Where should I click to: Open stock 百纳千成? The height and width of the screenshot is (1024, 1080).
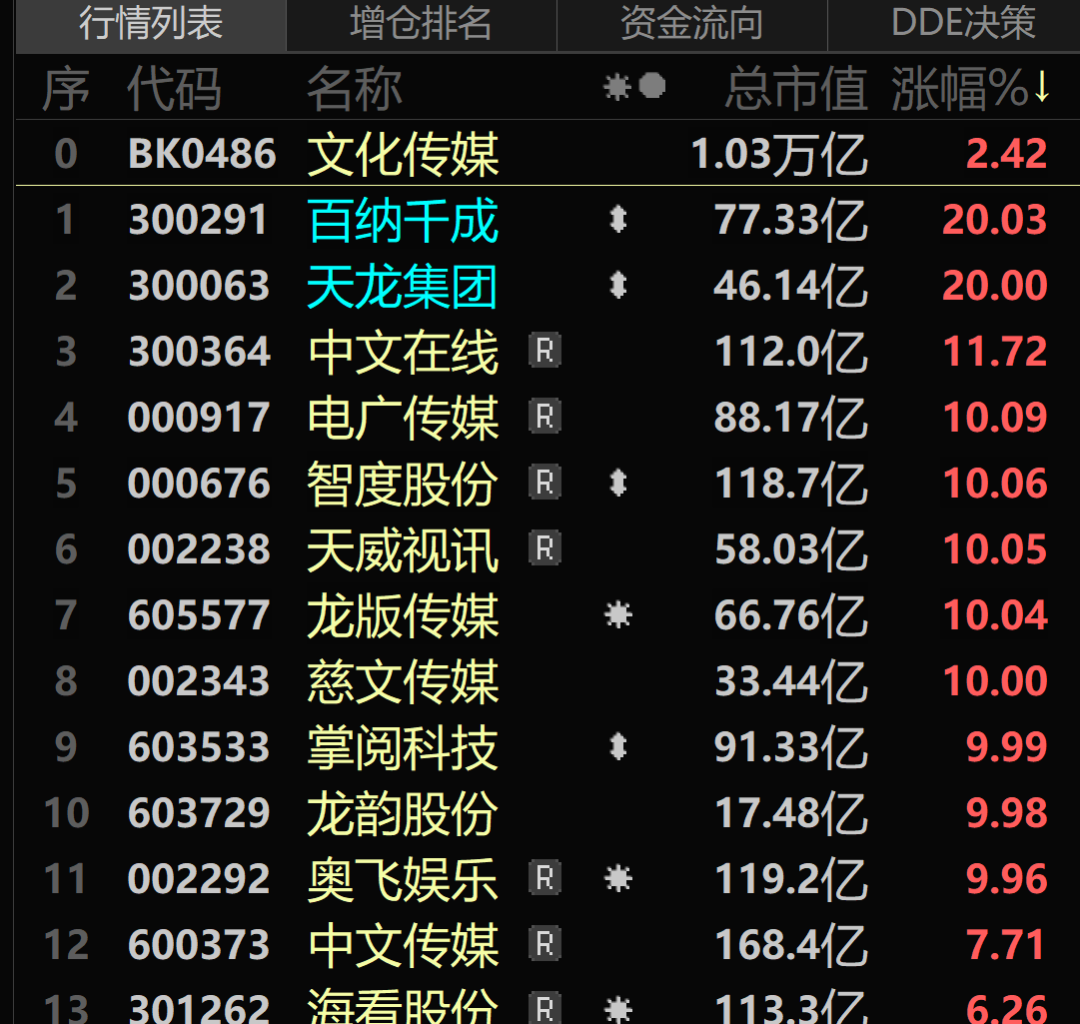[403, 220]
